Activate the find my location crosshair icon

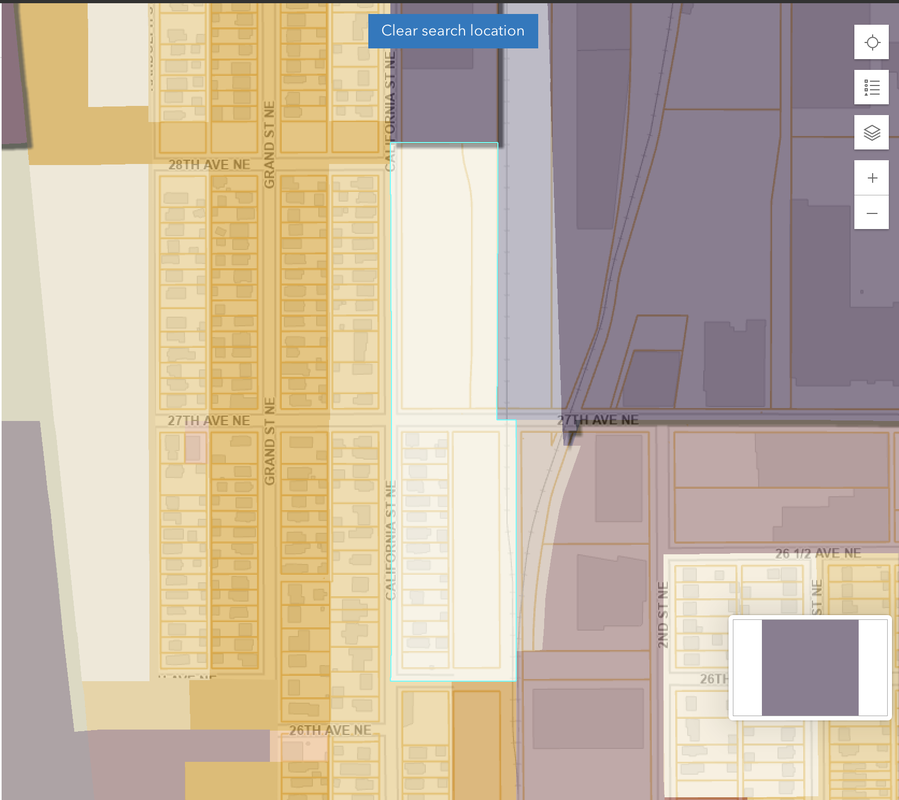coord(872,43)
